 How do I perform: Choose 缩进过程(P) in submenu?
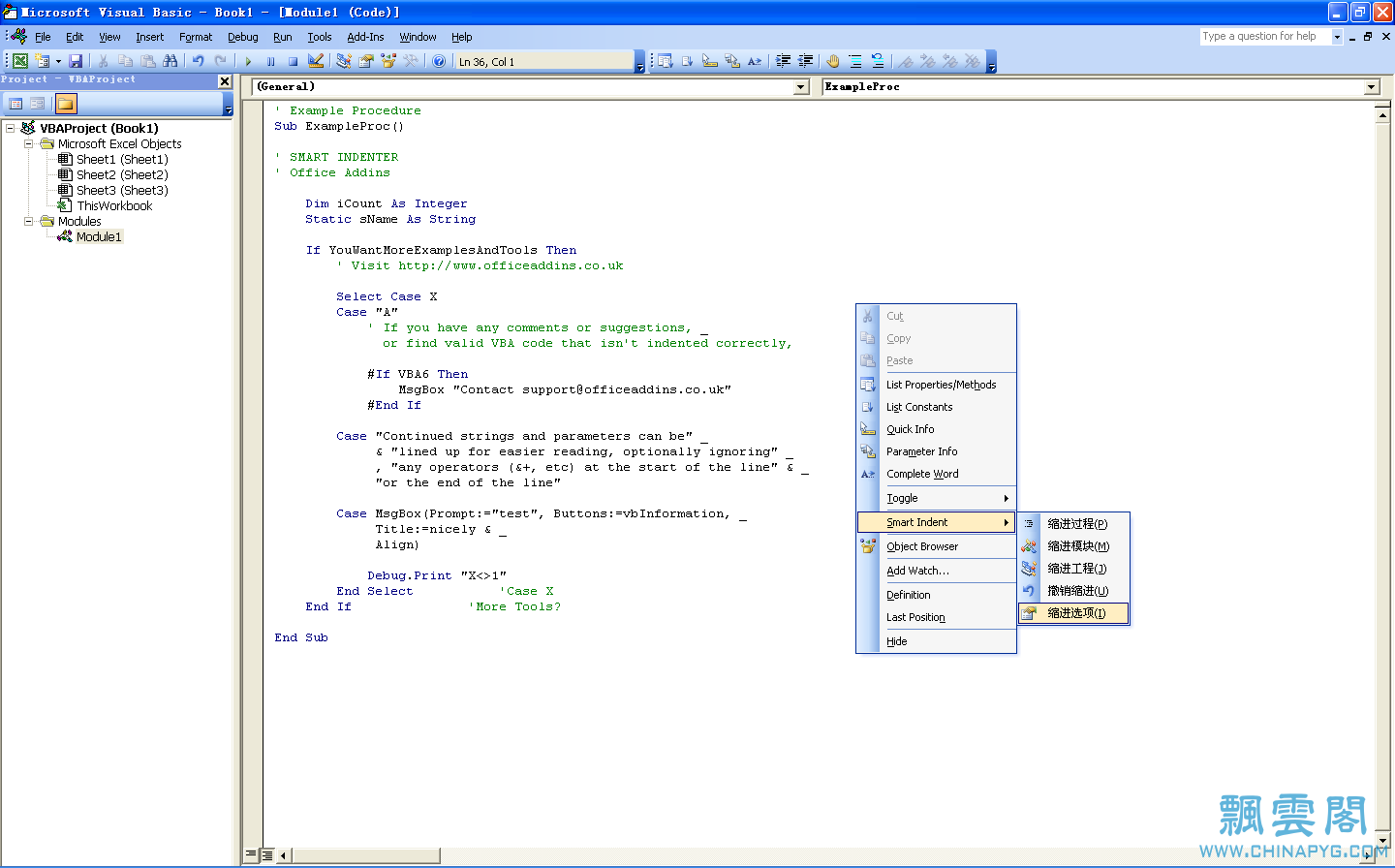click(x=1073, y=524)
